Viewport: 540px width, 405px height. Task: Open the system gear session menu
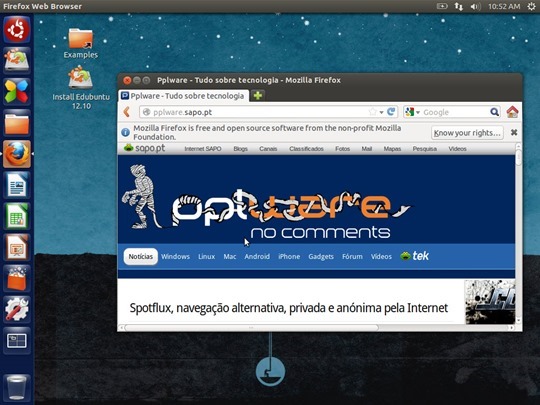(x=531, y=6)
